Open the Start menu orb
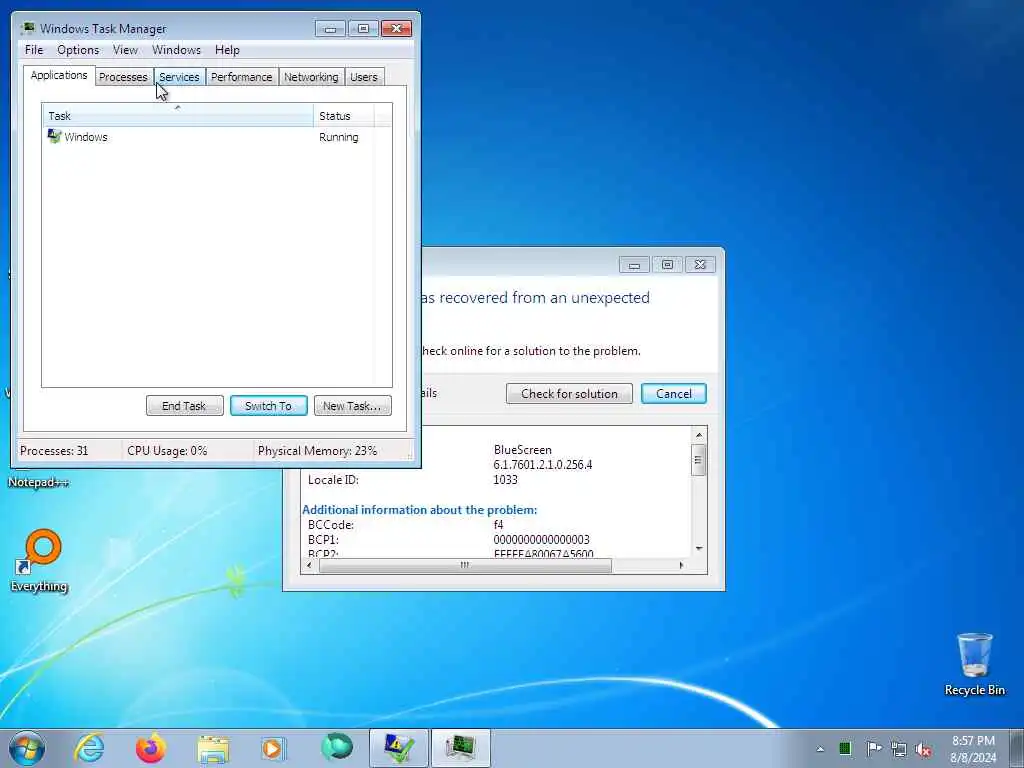Screen dimensions: 1024x768 [x=27, y=748]
